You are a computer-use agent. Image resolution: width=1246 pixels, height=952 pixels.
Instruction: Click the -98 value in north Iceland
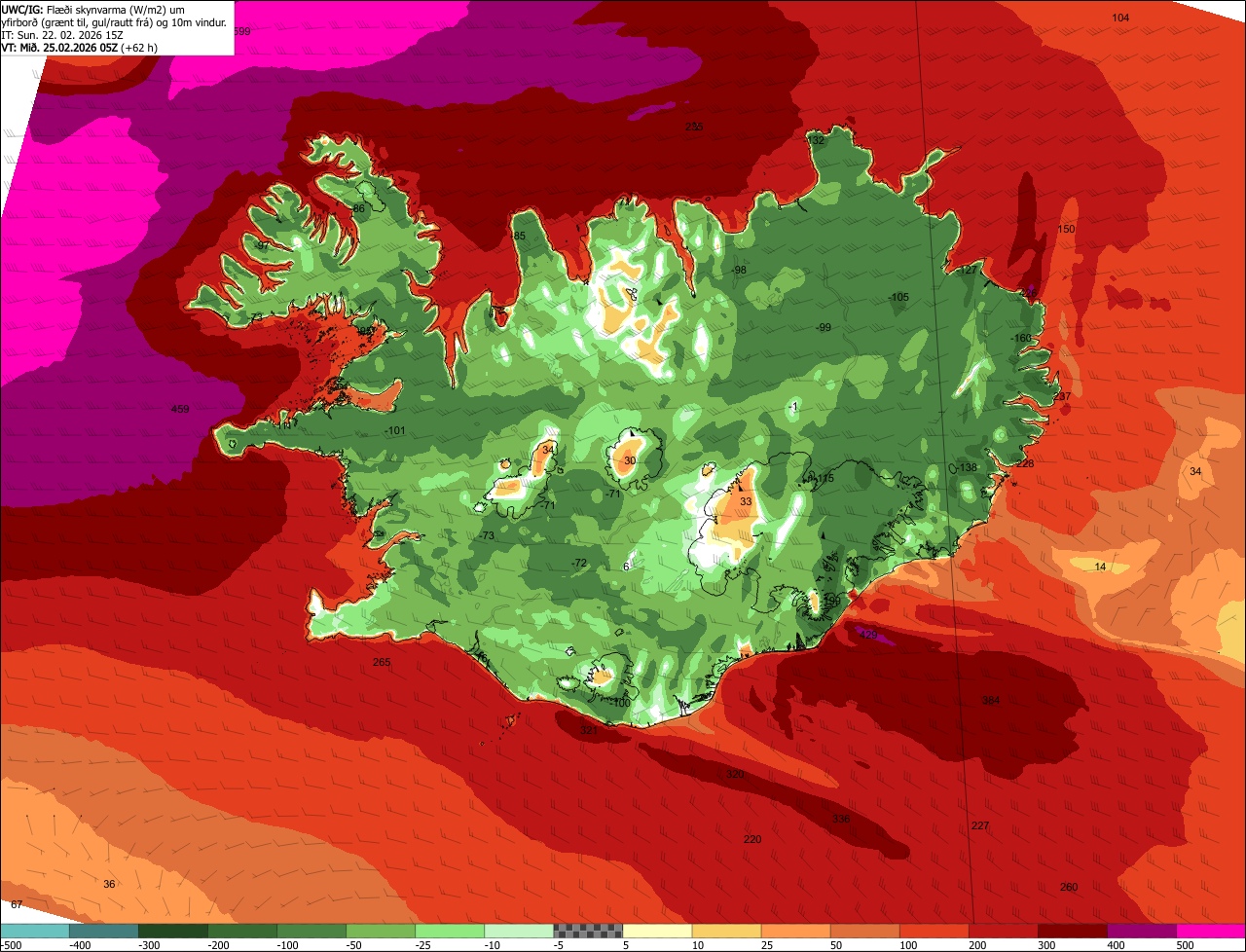click(x=739, y=270)
